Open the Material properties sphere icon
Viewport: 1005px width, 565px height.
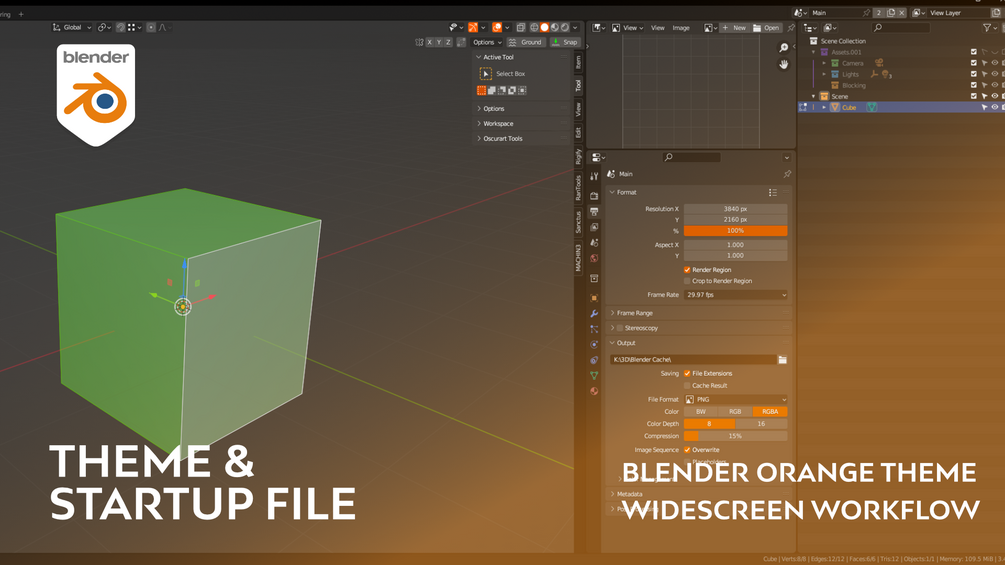[594, 391]
